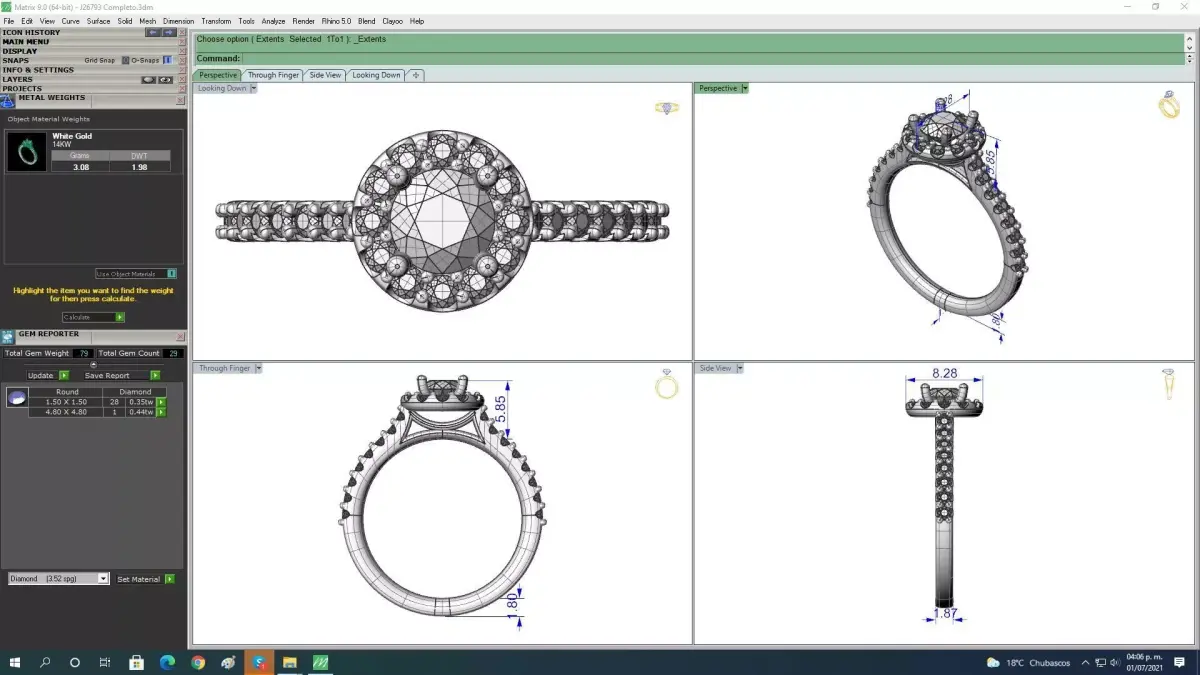The height and width of the screenshot is (675, 1200).
Task: Click the Icon History back arrow
Action: pos(153,32)
